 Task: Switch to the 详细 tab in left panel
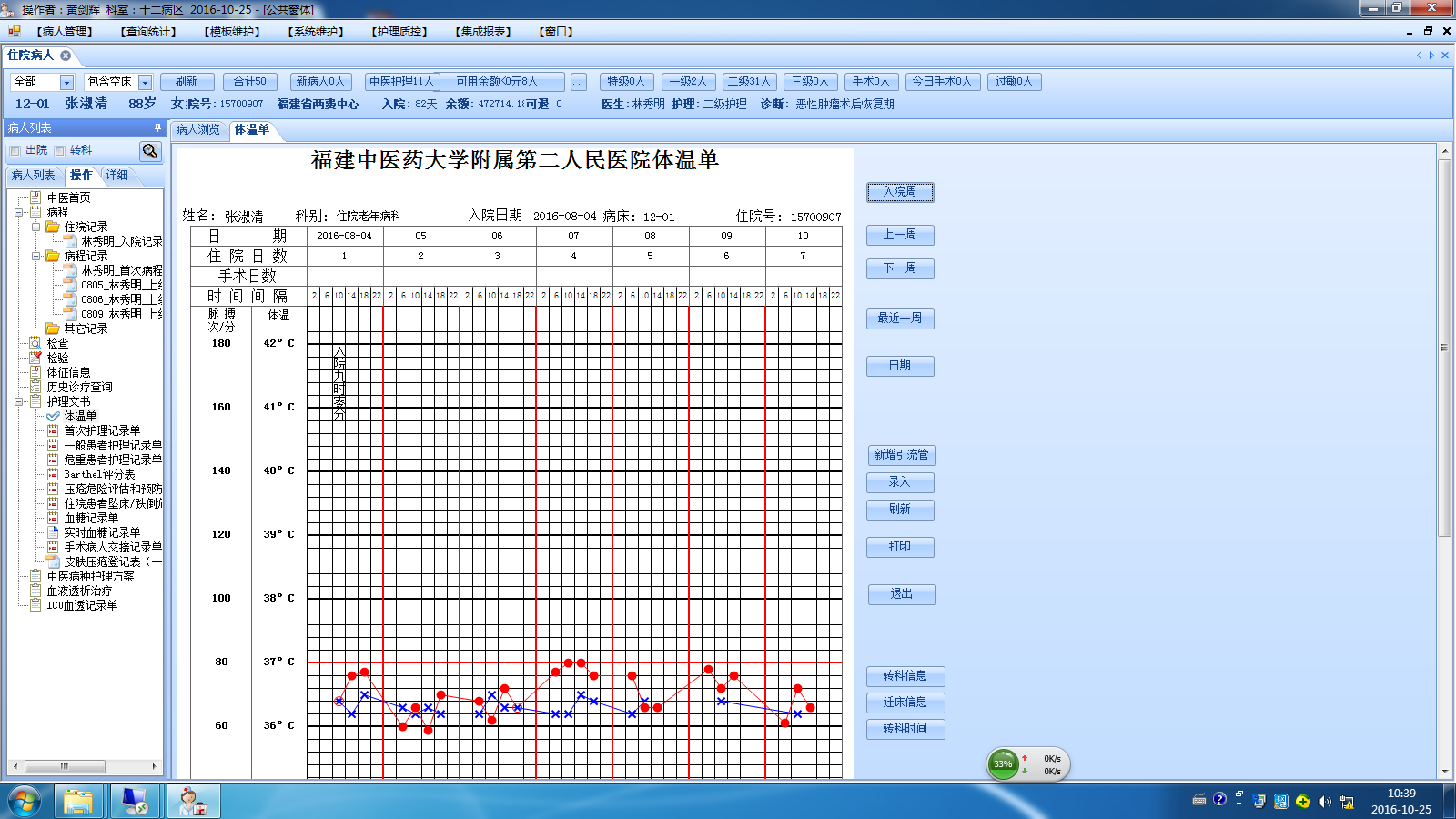117,176
